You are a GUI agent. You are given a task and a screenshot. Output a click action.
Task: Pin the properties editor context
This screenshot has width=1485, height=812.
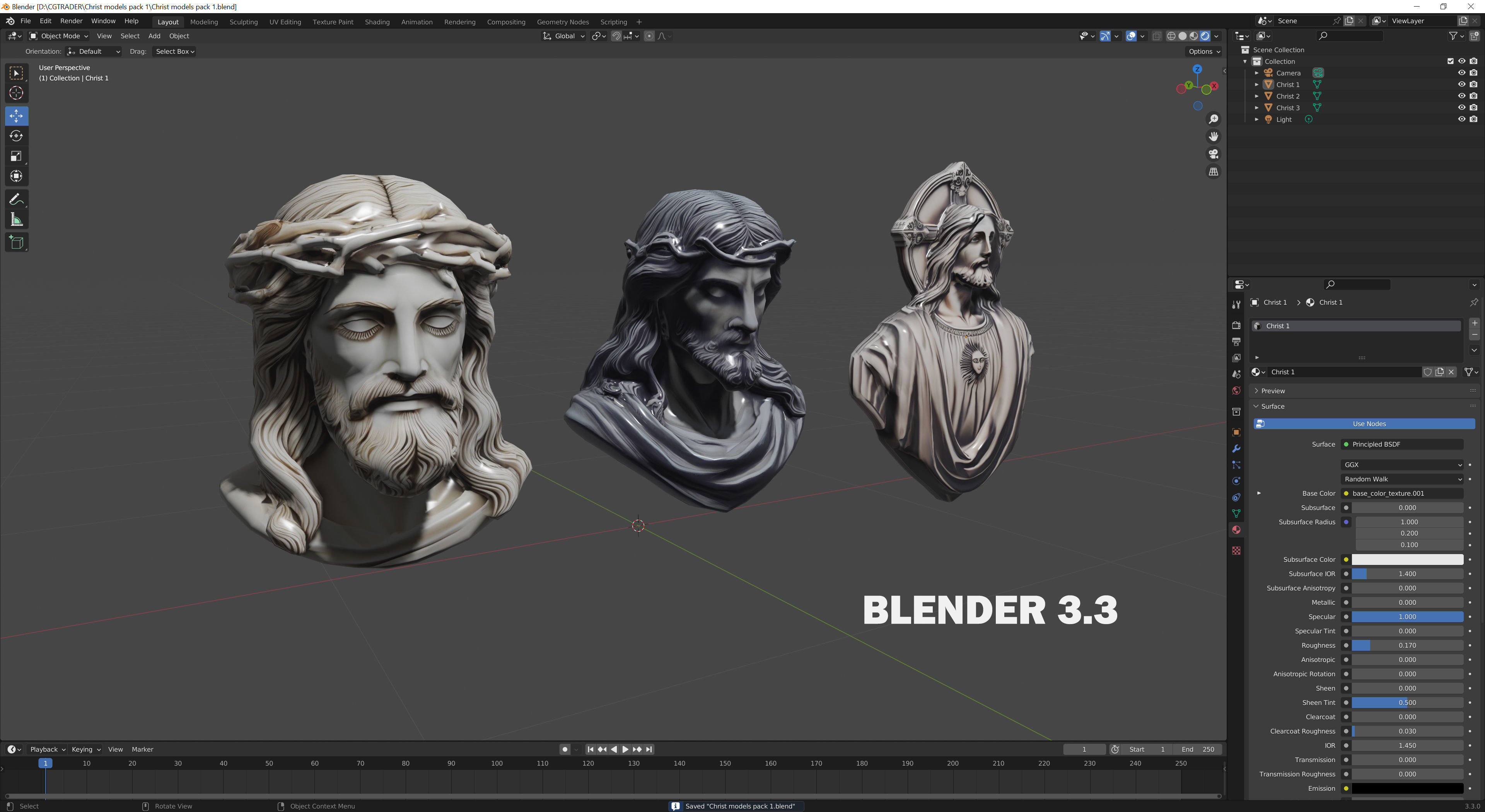[1473, 302]
